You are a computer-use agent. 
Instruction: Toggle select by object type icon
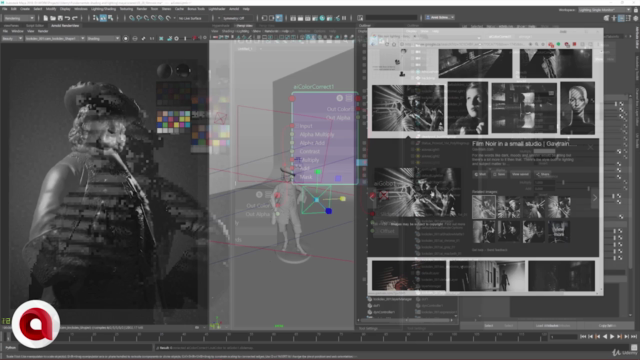103,18
